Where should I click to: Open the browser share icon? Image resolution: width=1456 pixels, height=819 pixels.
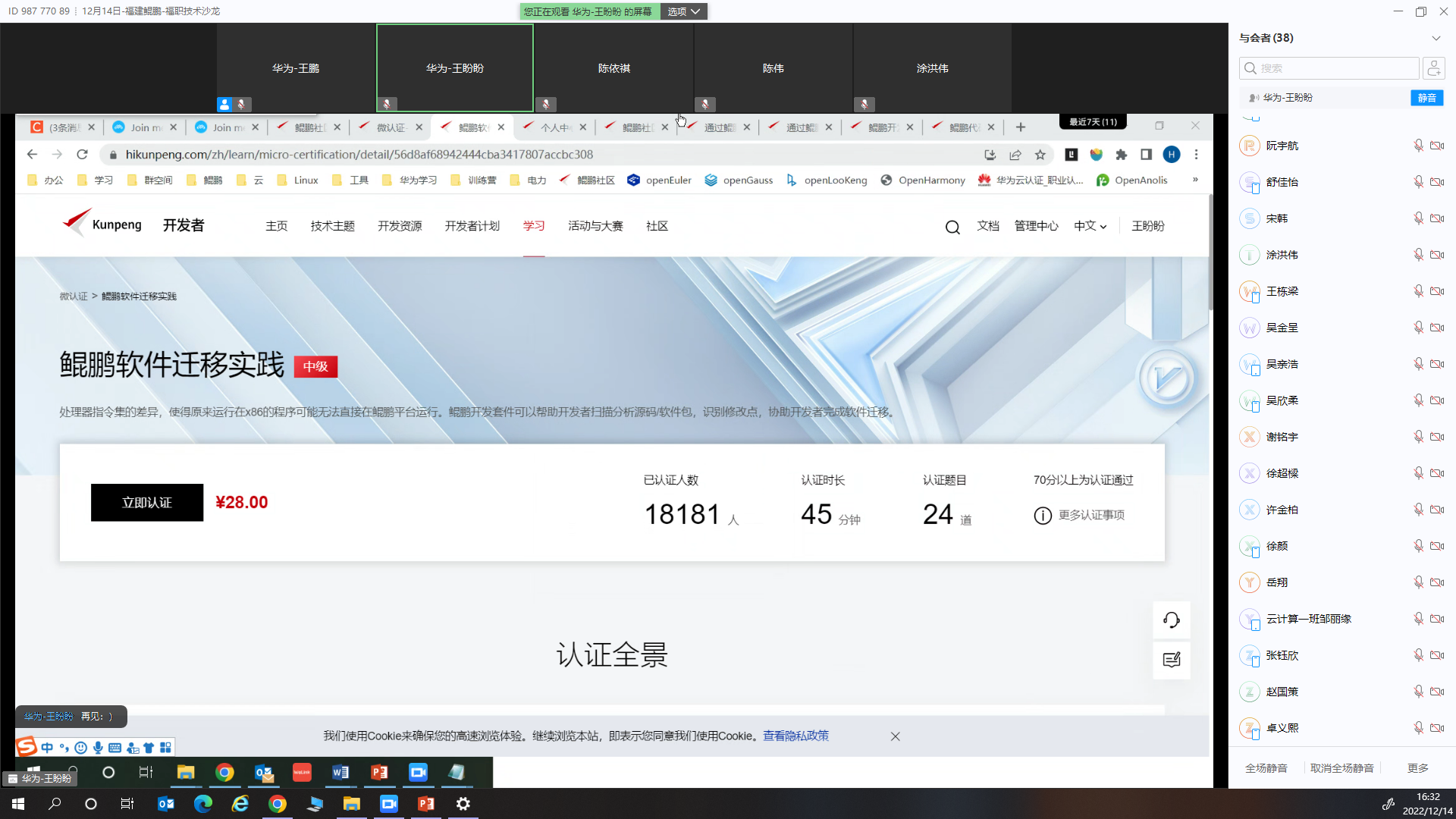(x=1015, y=155)
